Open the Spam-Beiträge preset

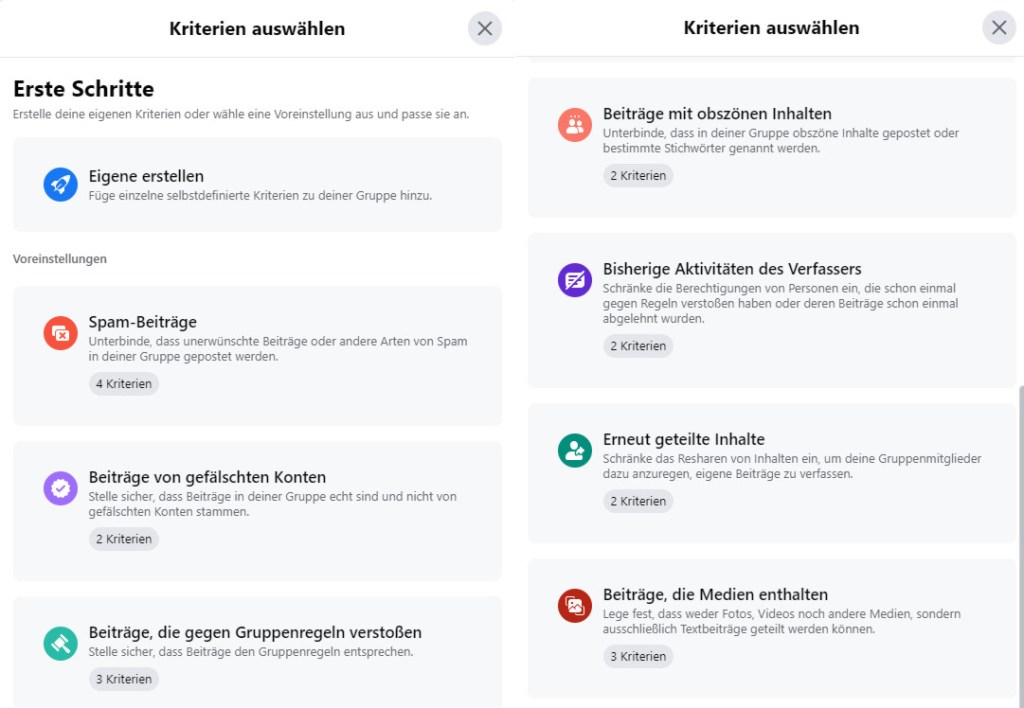coord(142,322)
